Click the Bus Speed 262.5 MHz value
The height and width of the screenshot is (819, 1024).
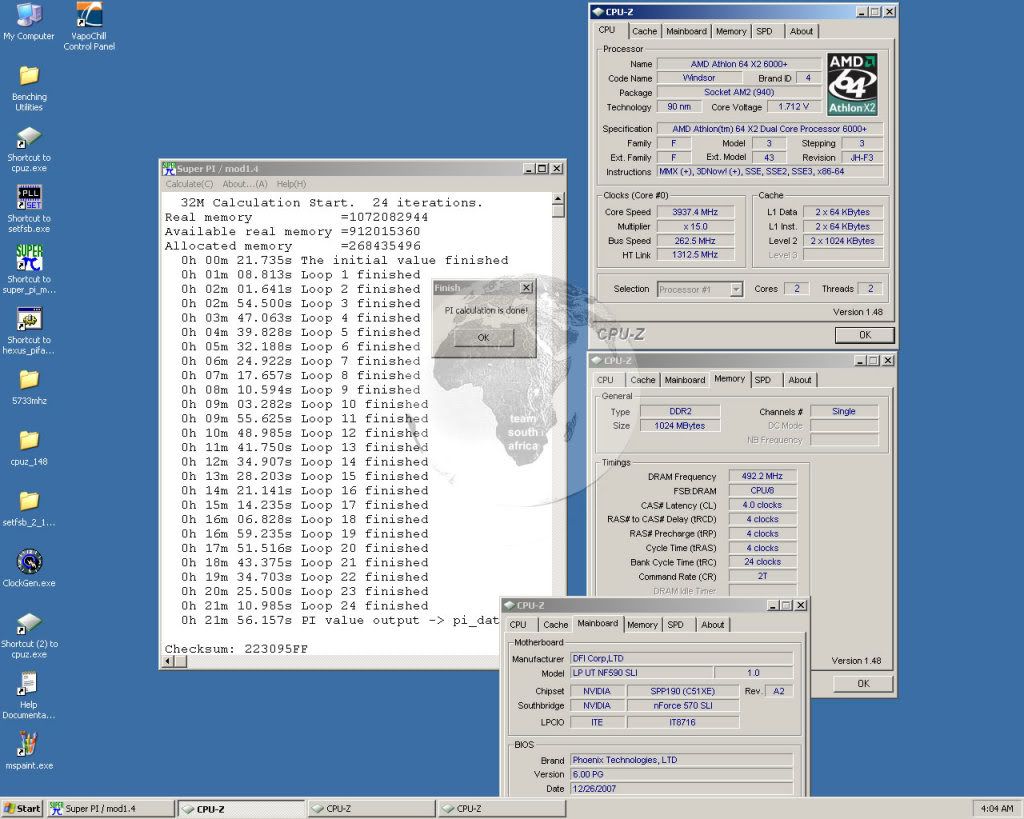pos(695,241)
